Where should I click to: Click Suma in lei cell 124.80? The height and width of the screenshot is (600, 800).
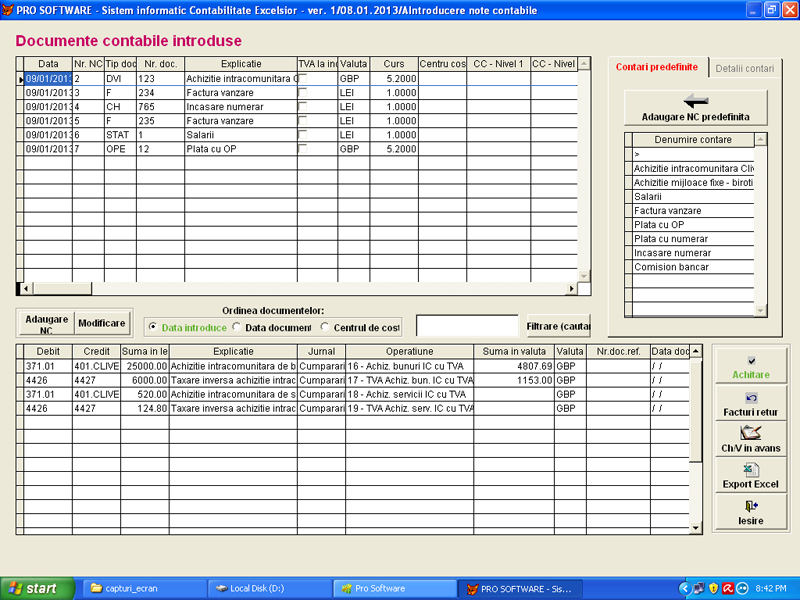[x=145, y=408]
